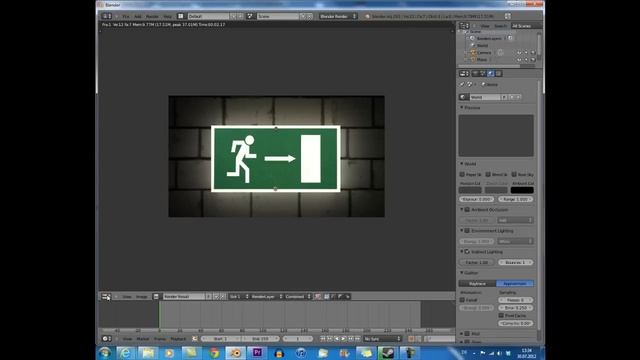Viewport: 640px width, 360px height.
Task: Pick the Zenith Color swatch
Action: (x=496, y=190)
